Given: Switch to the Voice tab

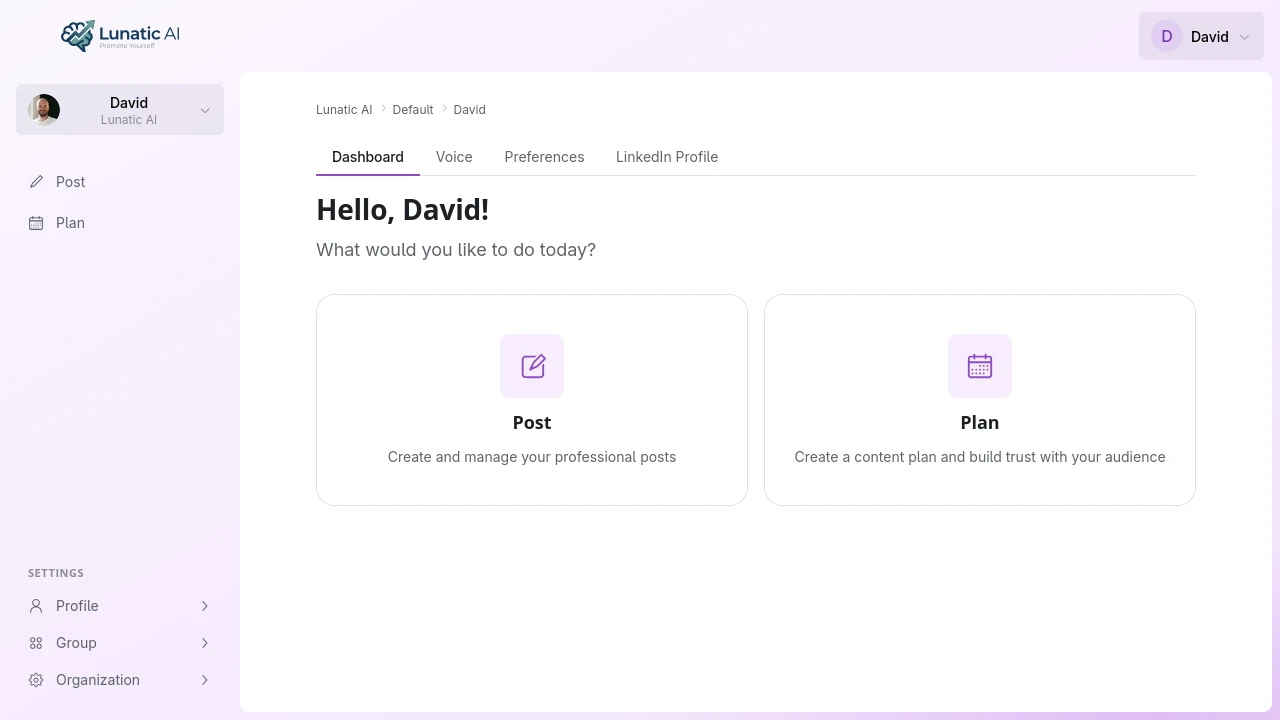Looking at the screenshot, I should pos(454,157).
